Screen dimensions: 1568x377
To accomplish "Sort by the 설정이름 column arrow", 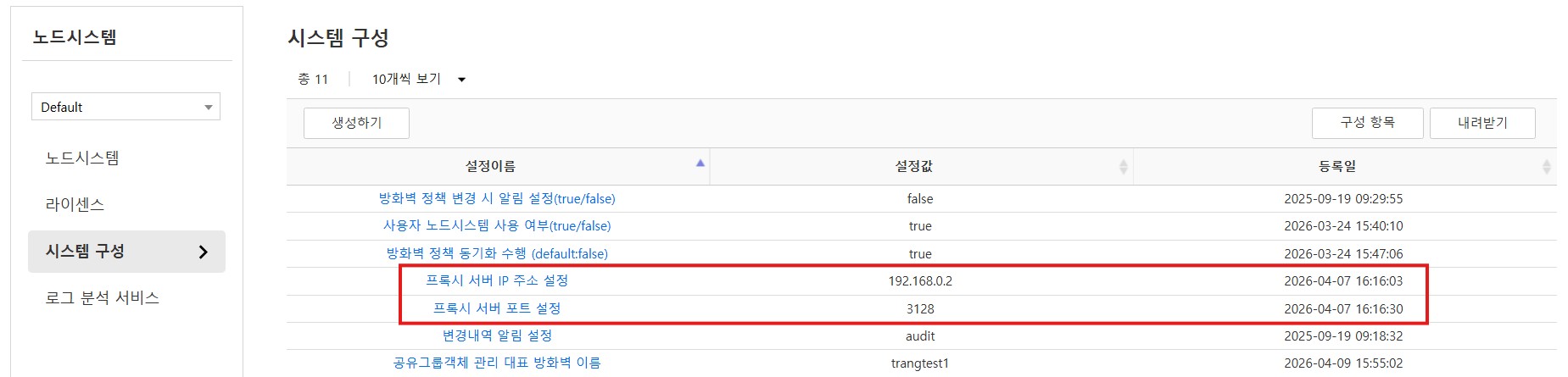I will click(x=700, y=164).
